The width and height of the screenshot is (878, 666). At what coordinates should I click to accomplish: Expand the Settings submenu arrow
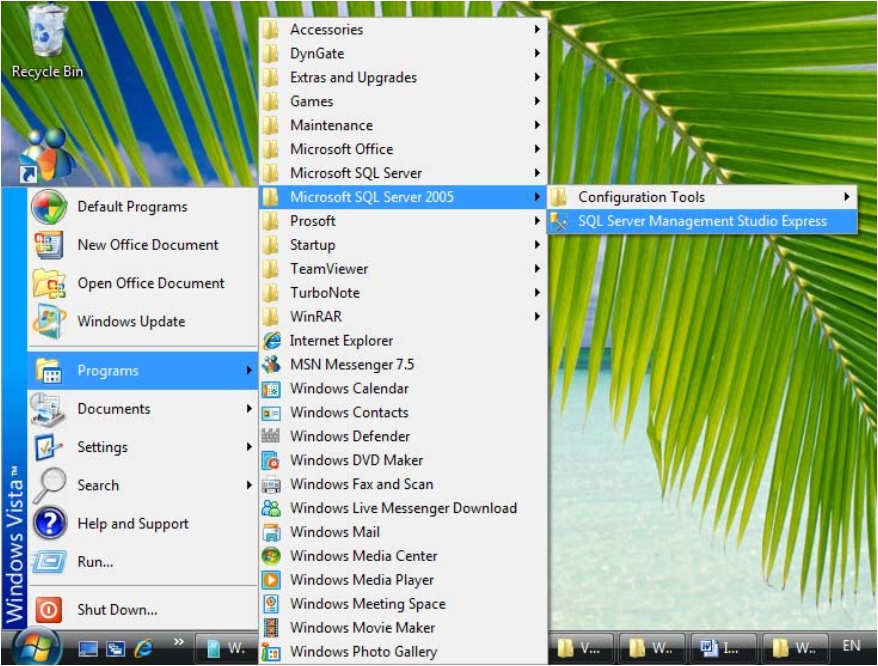[249, 446]
